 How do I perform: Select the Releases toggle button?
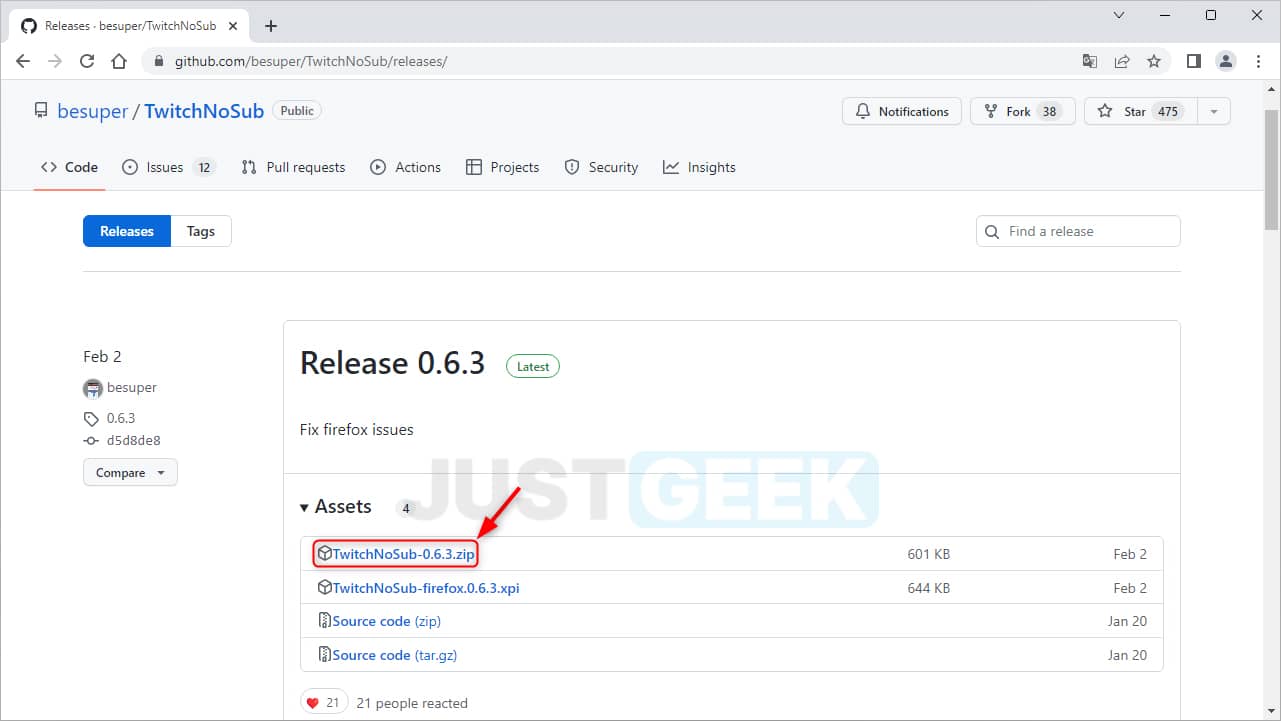click(x=127, y=231)
